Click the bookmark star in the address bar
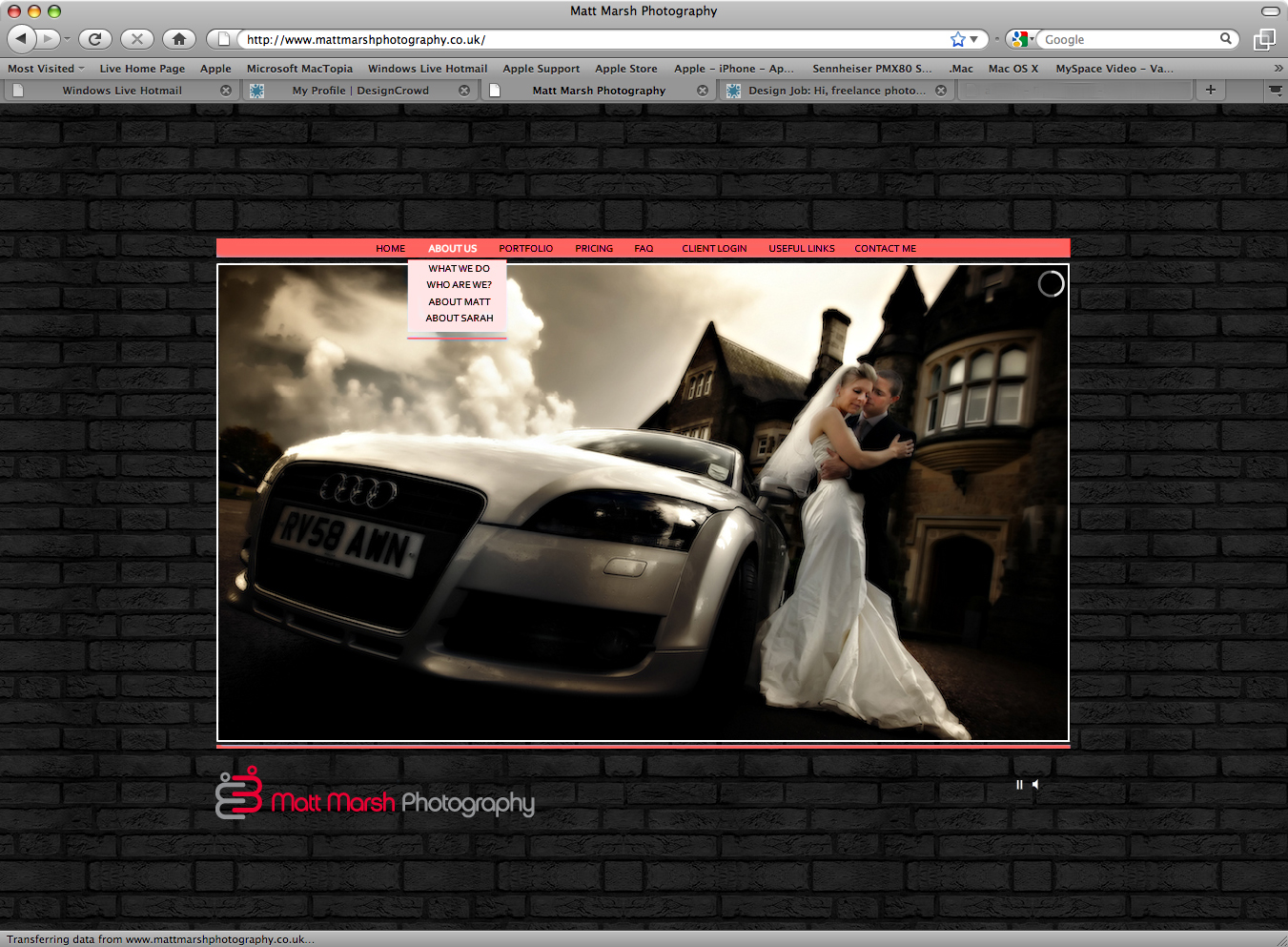Viewport: 1288px width, 947px height. (956, 39)
